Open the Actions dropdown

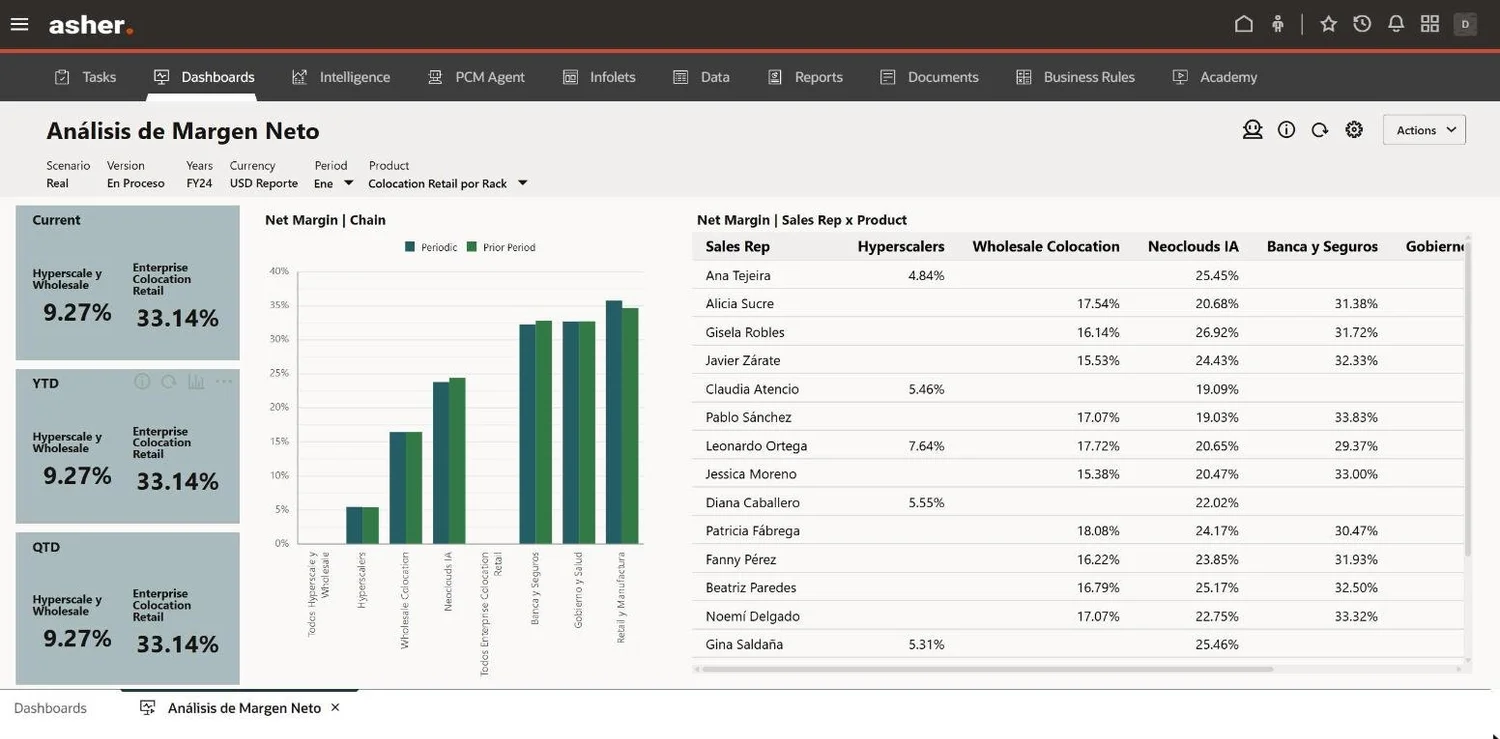(x=1424, y=130)
